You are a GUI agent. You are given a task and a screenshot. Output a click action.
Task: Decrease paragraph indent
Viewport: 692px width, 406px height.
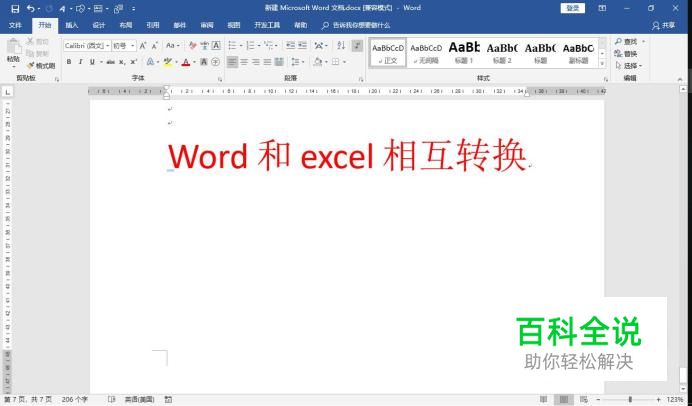[290, 45]
